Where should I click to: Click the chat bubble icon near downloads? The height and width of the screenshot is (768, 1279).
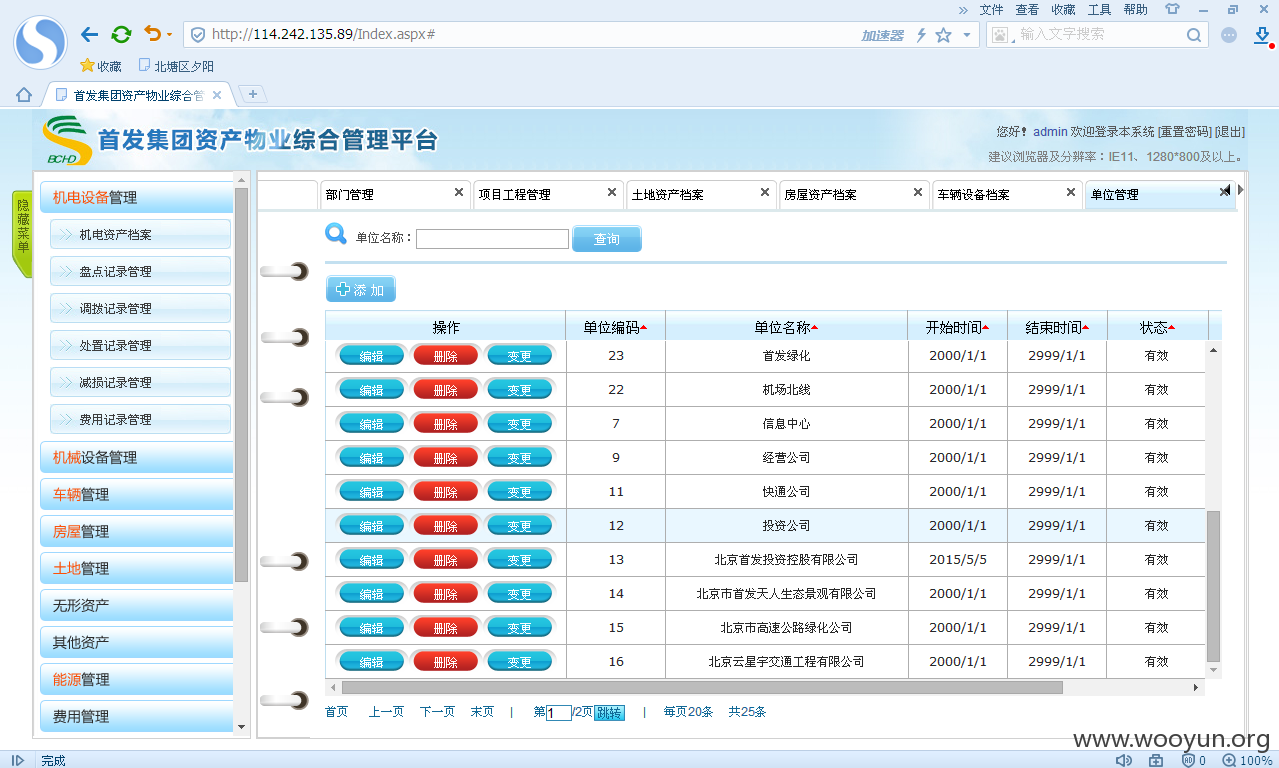click(1229, 35)
